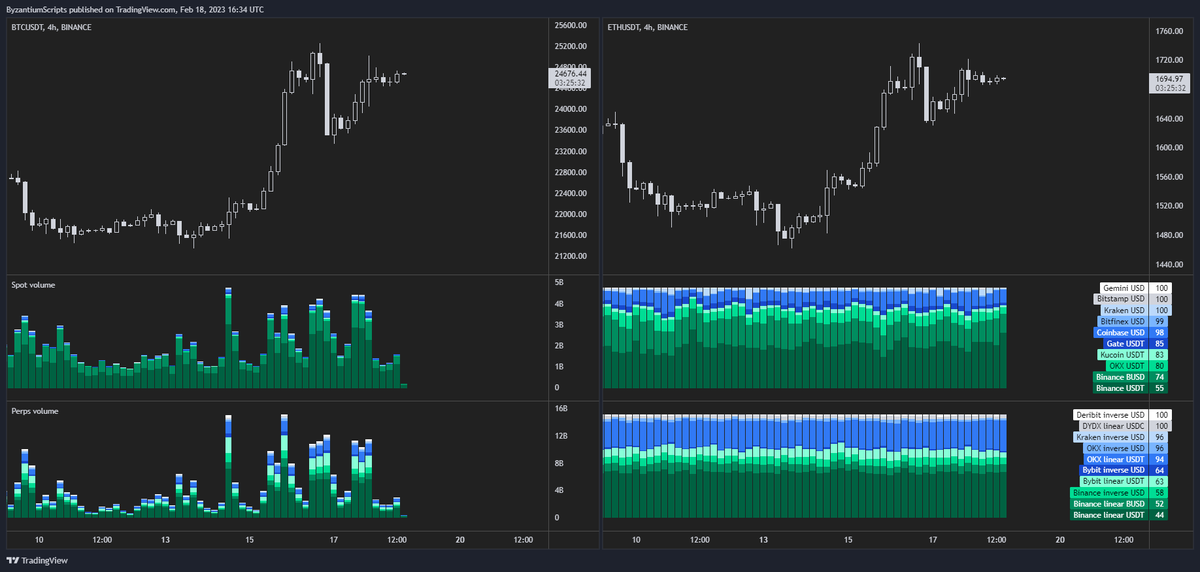Select the Bitstamp USD legend label
Screen dimensions: 1200x572
1121,299
